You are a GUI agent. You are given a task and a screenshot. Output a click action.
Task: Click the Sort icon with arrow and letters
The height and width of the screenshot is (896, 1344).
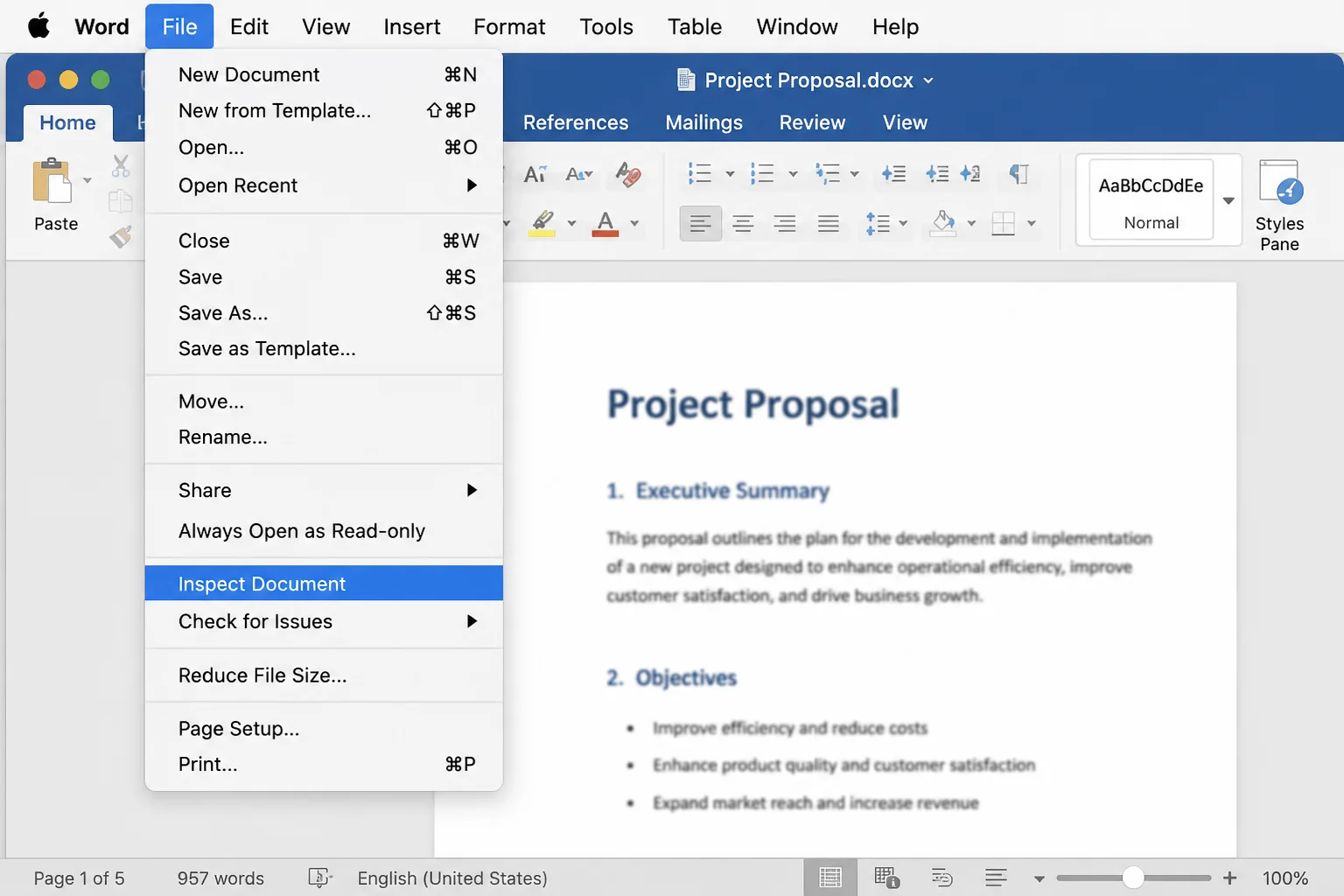click(970, 173)
